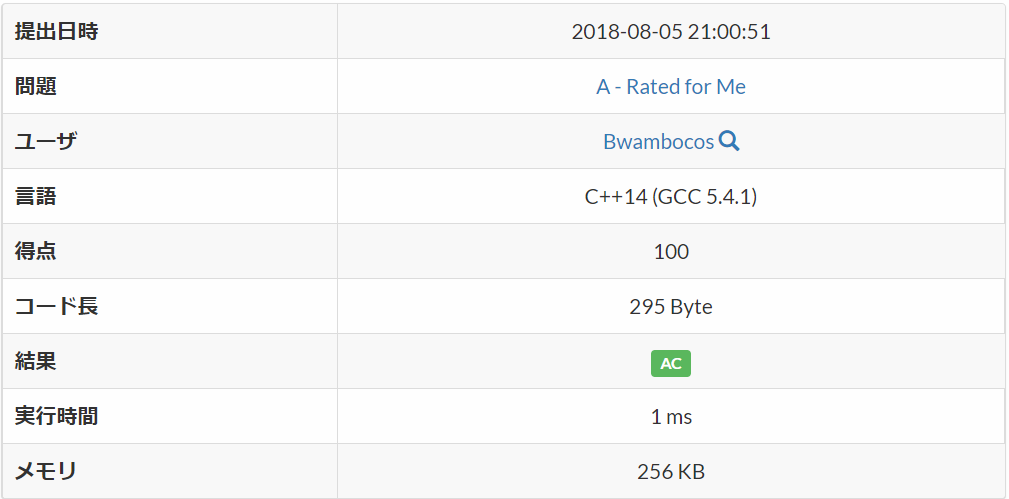Click empty space beside the AC badge

pyautogui.click(x=837, y=361)
